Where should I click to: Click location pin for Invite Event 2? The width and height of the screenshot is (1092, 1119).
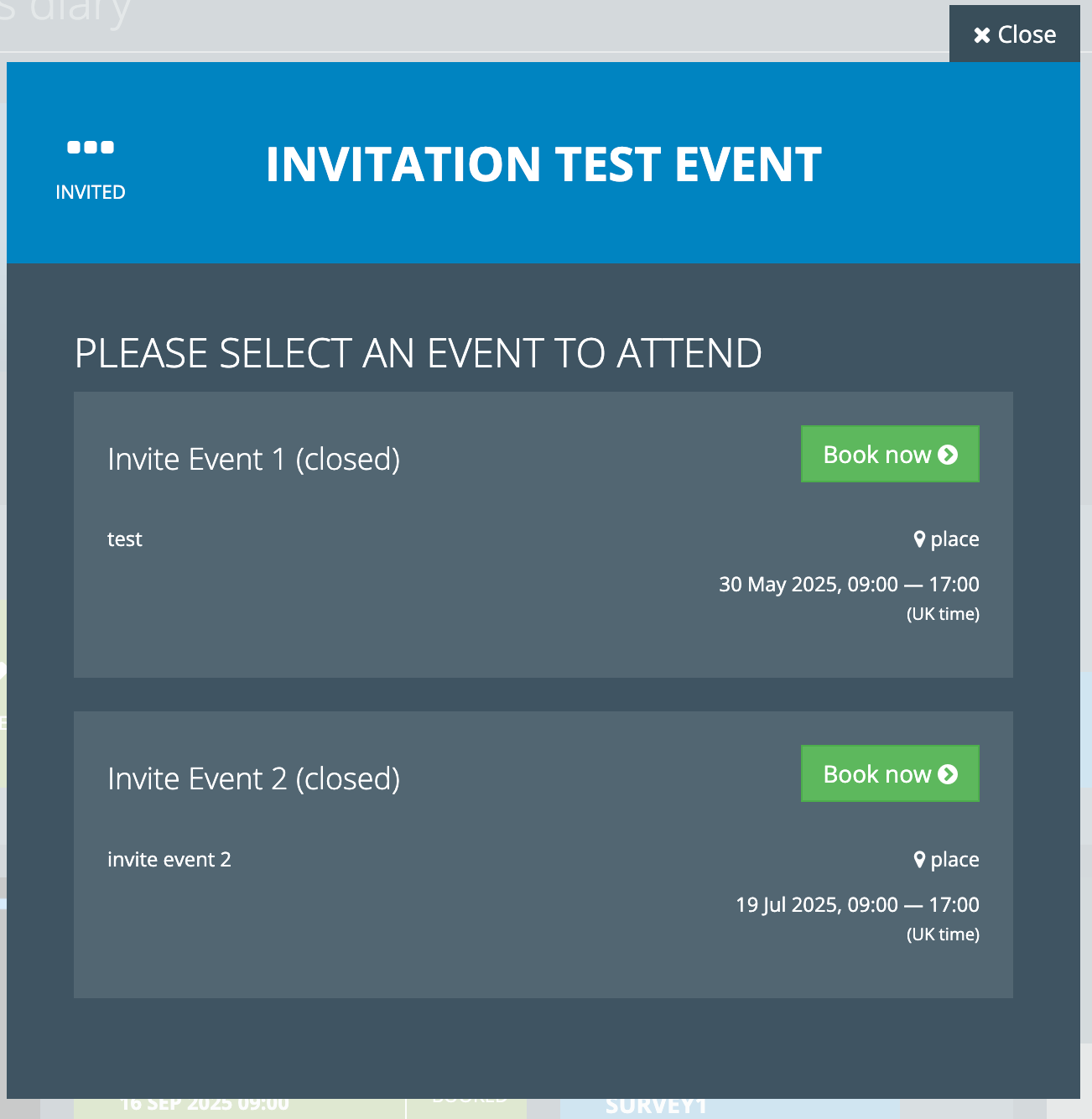919,860
